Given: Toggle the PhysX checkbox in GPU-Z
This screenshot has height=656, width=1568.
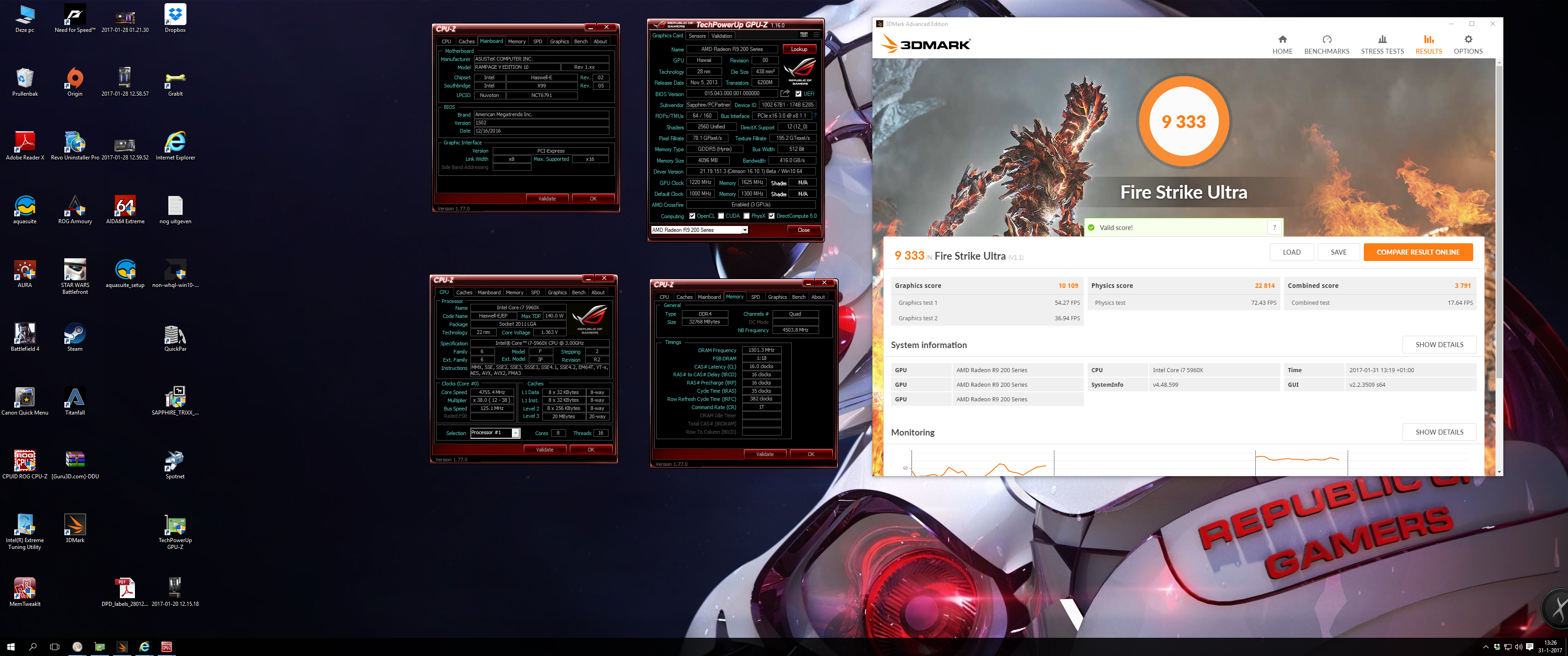Looking at the screenshot, I should click(746, 216).
